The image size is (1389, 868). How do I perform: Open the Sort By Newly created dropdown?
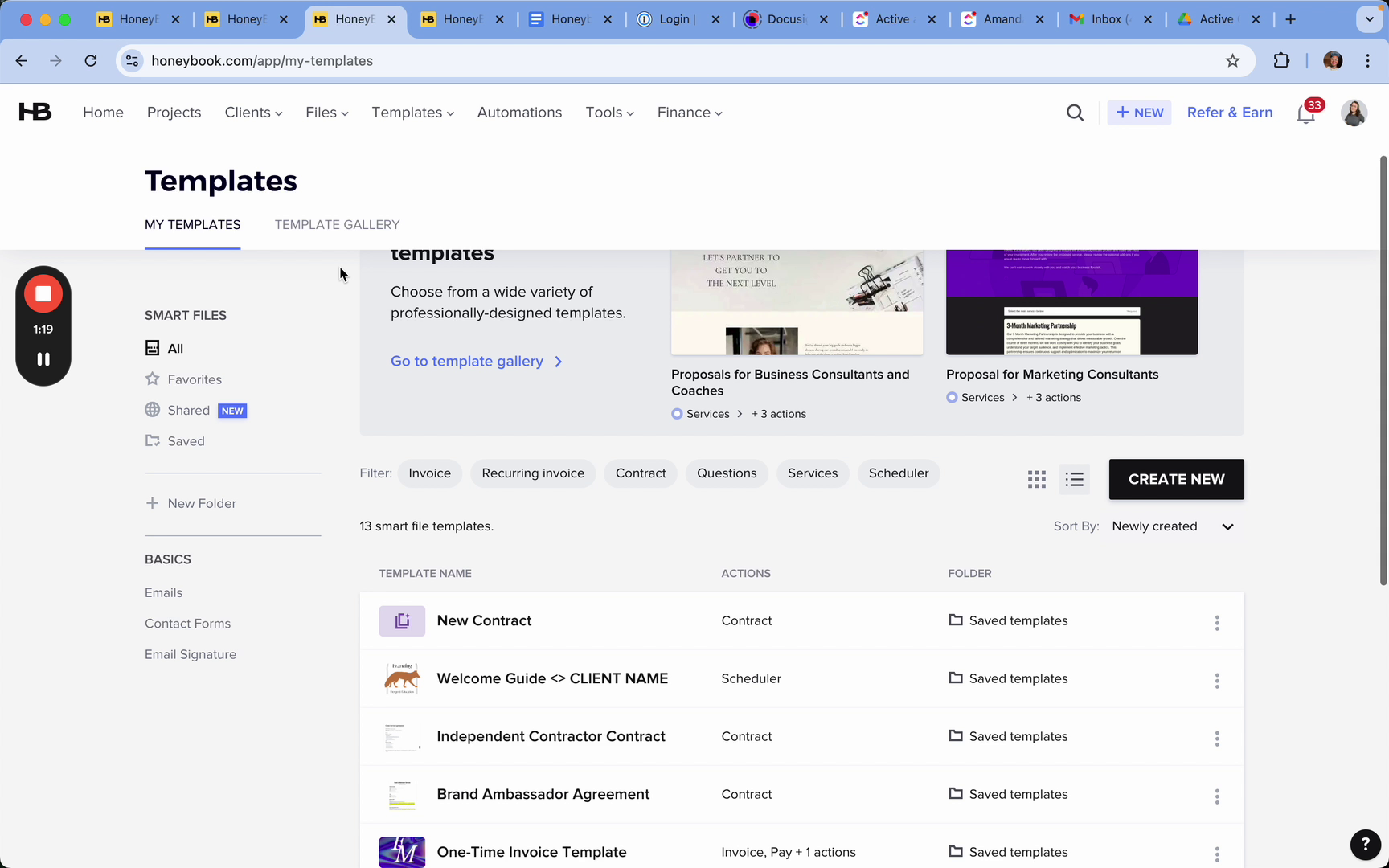click(x=1172, y=526)
